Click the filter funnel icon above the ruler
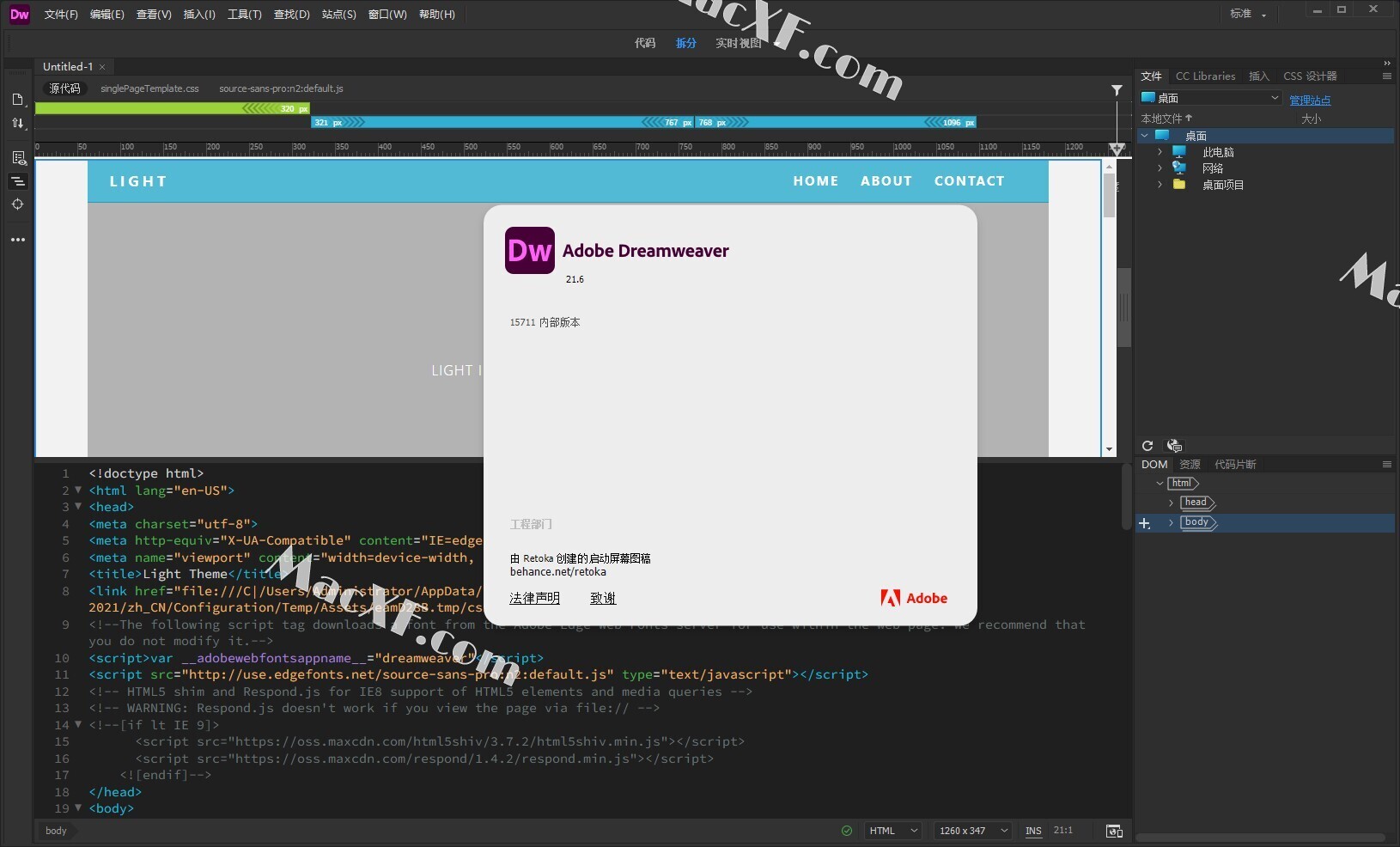Screen dimensions: 1400x847 [1117, 89]
